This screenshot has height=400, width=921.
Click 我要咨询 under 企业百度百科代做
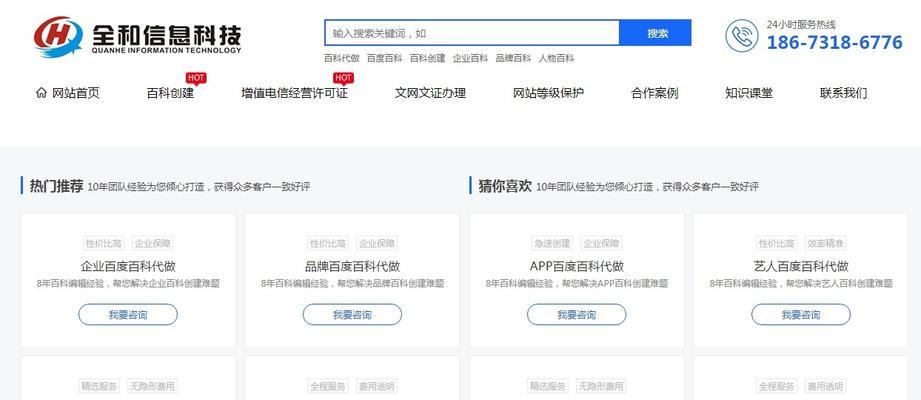point(128,315)
